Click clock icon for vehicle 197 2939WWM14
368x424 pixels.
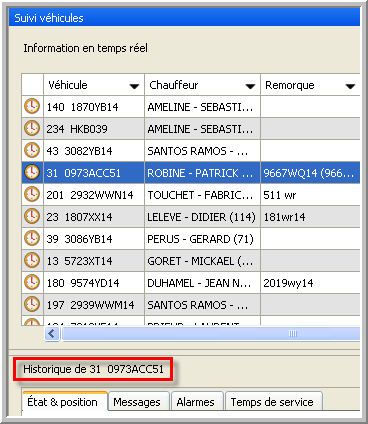[x=32, y=304]
